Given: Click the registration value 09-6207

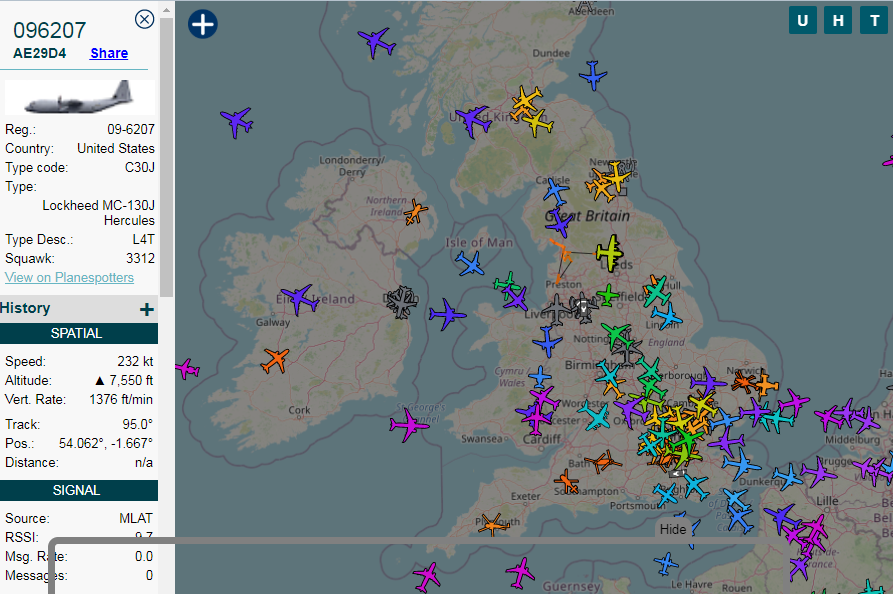Looking at the screenshot, I should [x=131, y=129].
